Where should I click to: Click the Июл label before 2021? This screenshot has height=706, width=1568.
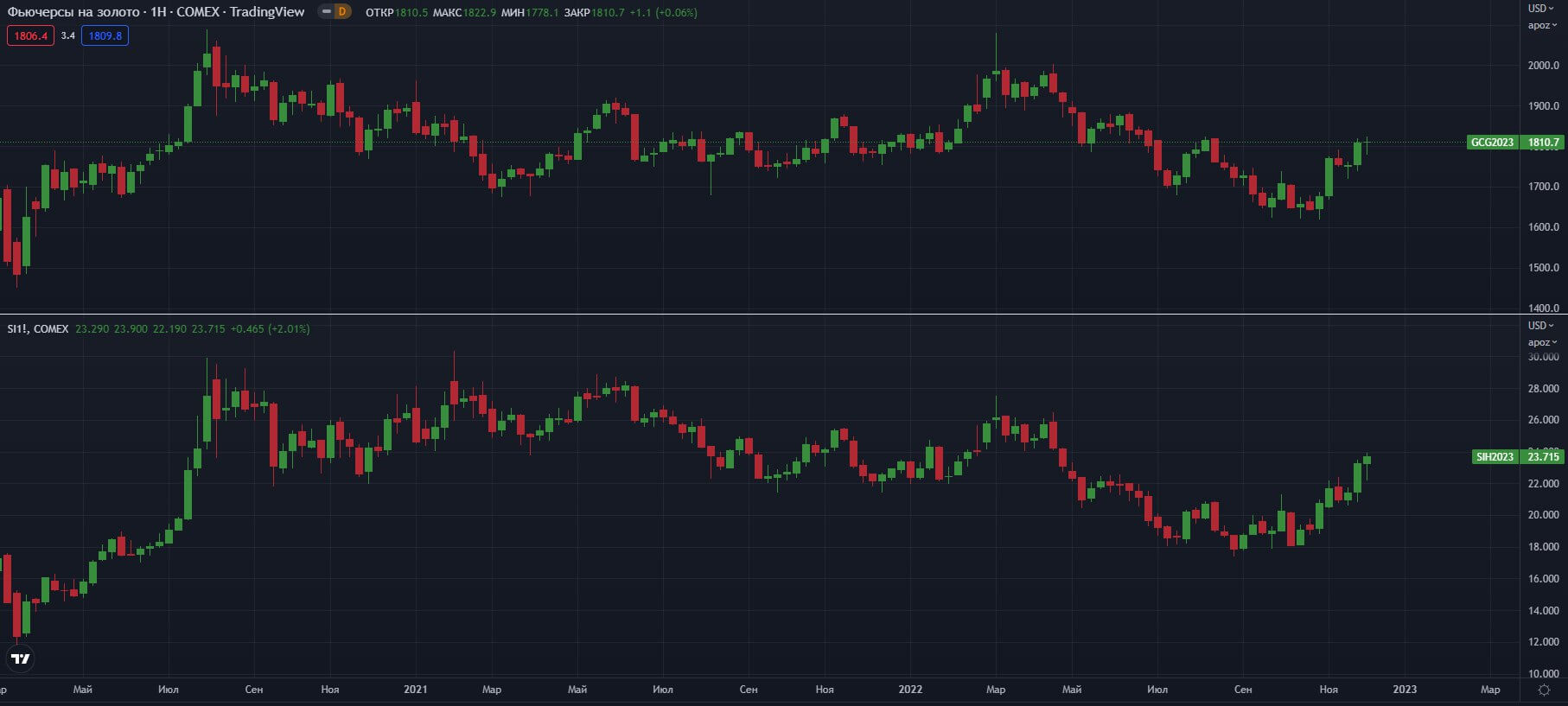click(x=168, y=690)
